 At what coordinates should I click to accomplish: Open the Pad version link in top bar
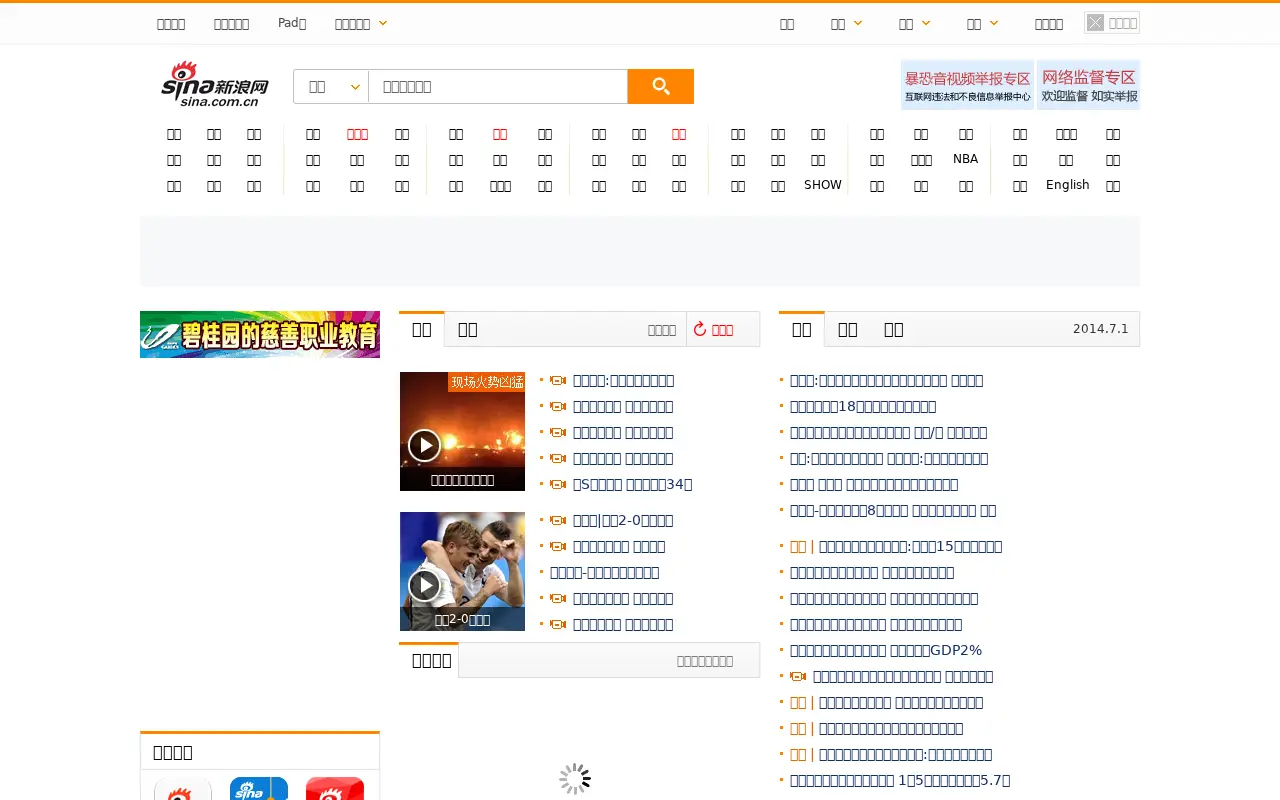292,23
